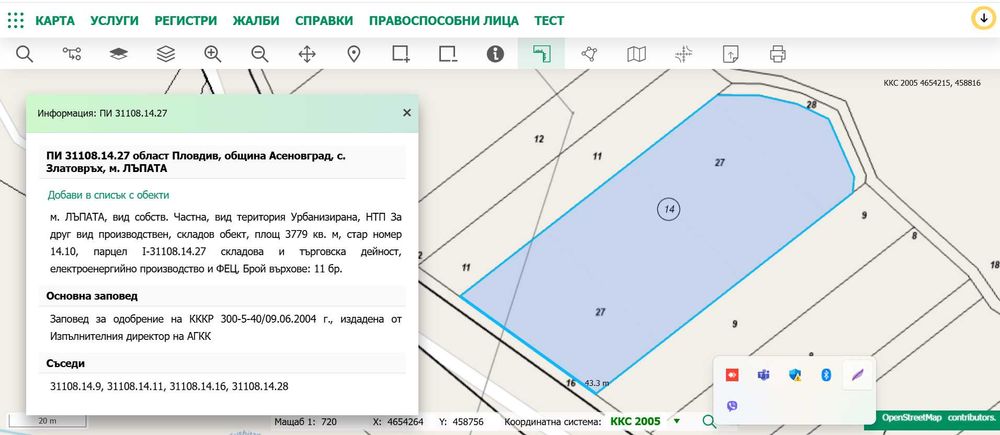Click the green search icon in status bar
This screenshot has width=1000, height=435.
point(709,421)
